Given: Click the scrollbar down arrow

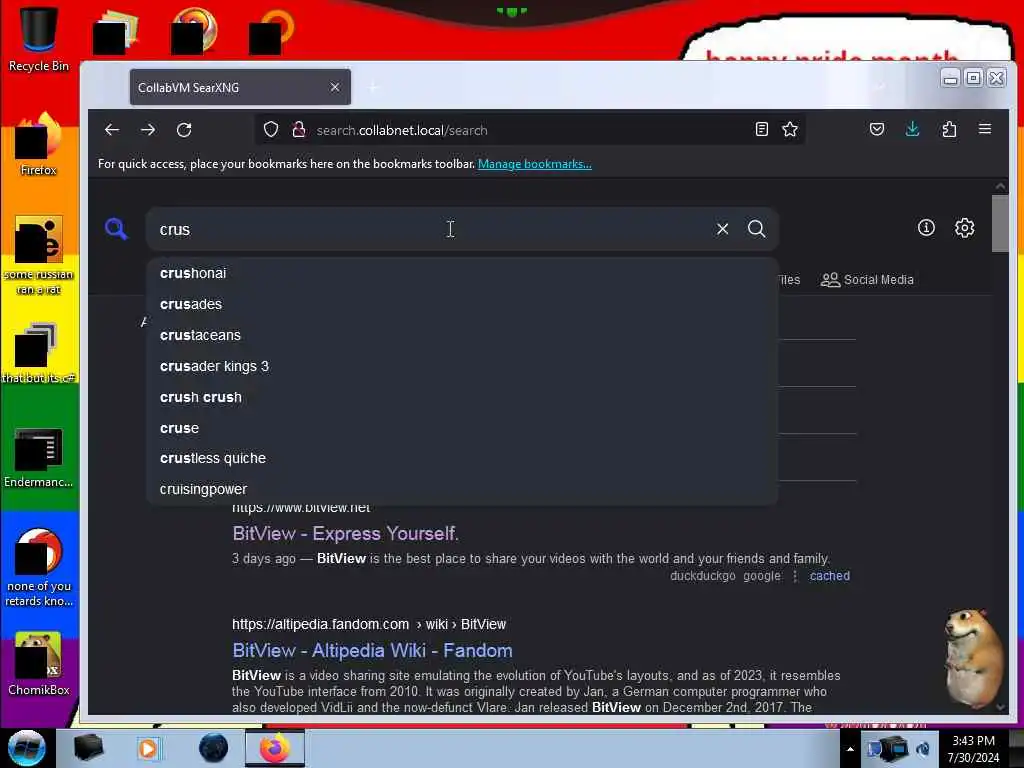Looking at the screenshot, I should click(1000, 707).
